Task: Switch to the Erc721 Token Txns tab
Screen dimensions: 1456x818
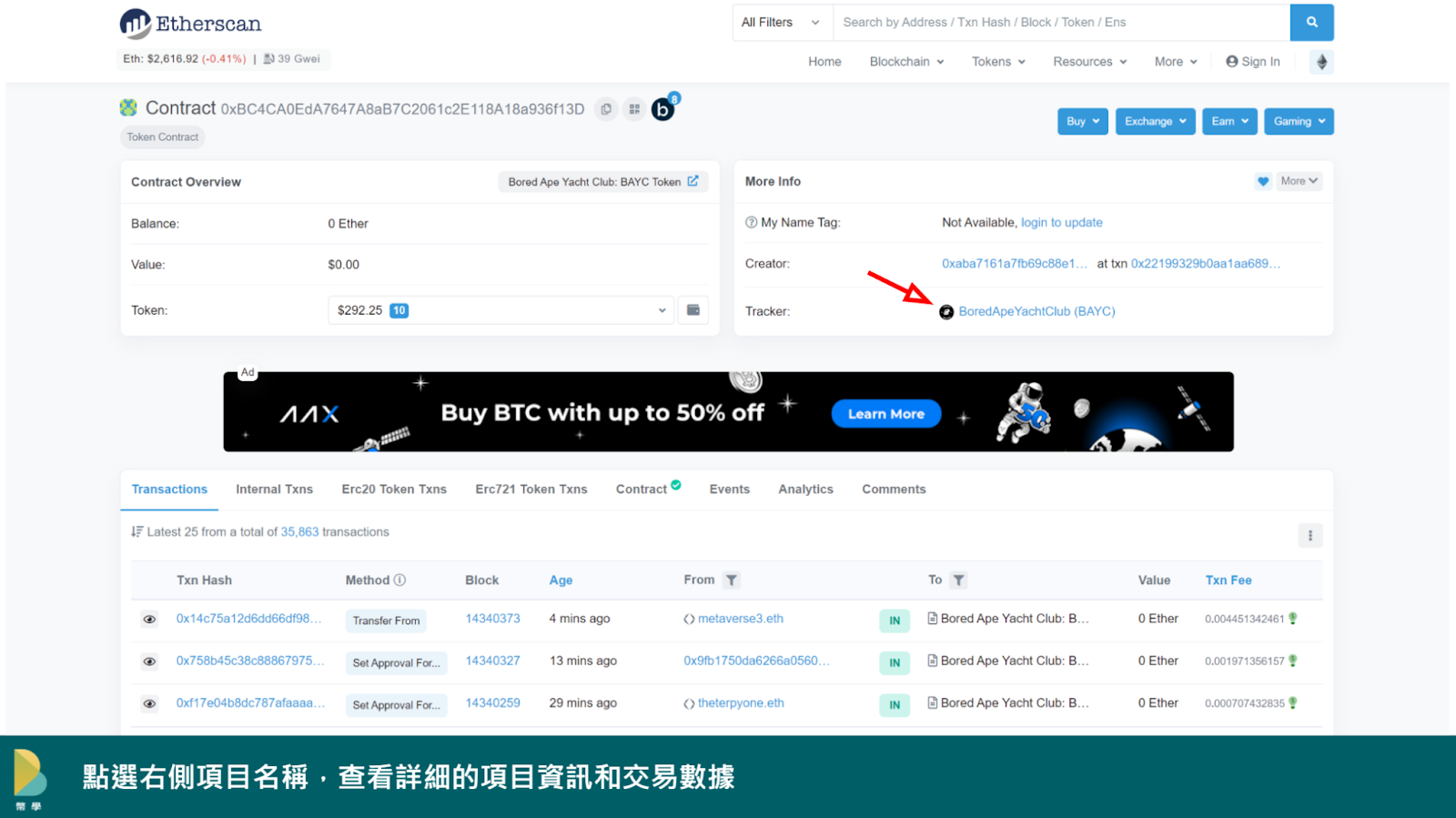Action: click(x=531, y=490)
